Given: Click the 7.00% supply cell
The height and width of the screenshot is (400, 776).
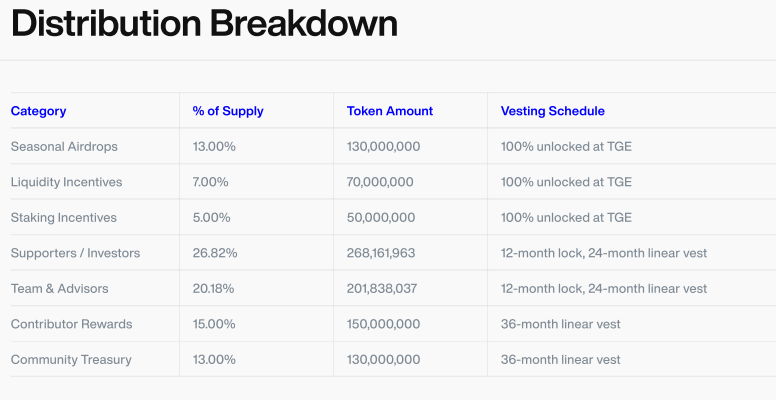Looking at the screenshot, I should [x=211, y=182].
